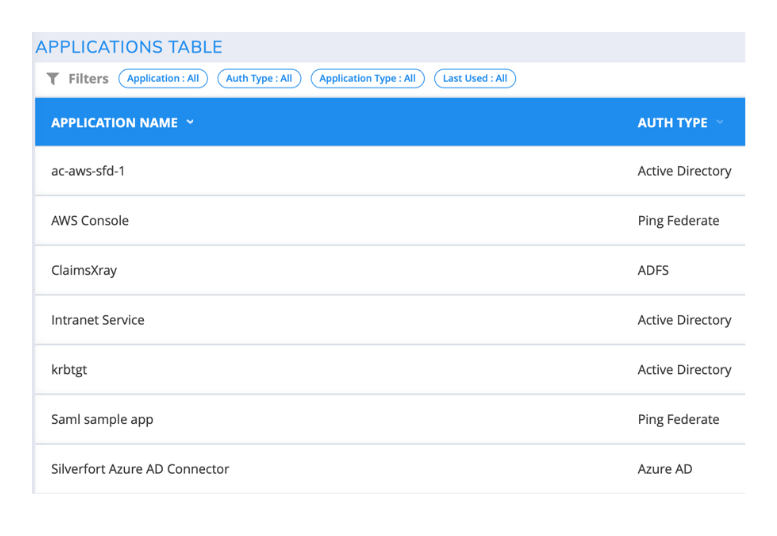Open the Auth Type: All filter
777x536 pixels.
pos(259,79)
